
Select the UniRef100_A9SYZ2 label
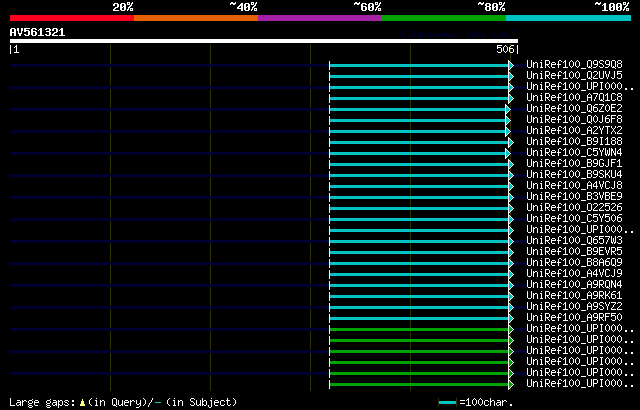click(x=574, y=306)
